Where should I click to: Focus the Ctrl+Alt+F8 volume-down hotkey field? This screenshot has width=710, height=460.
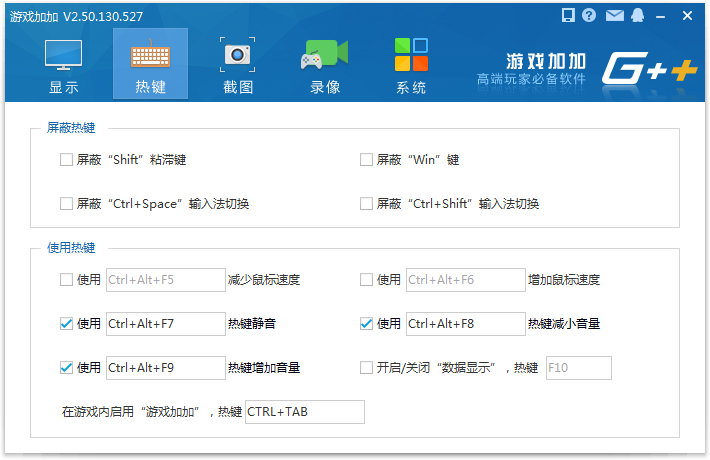click(x=465, y=324)
